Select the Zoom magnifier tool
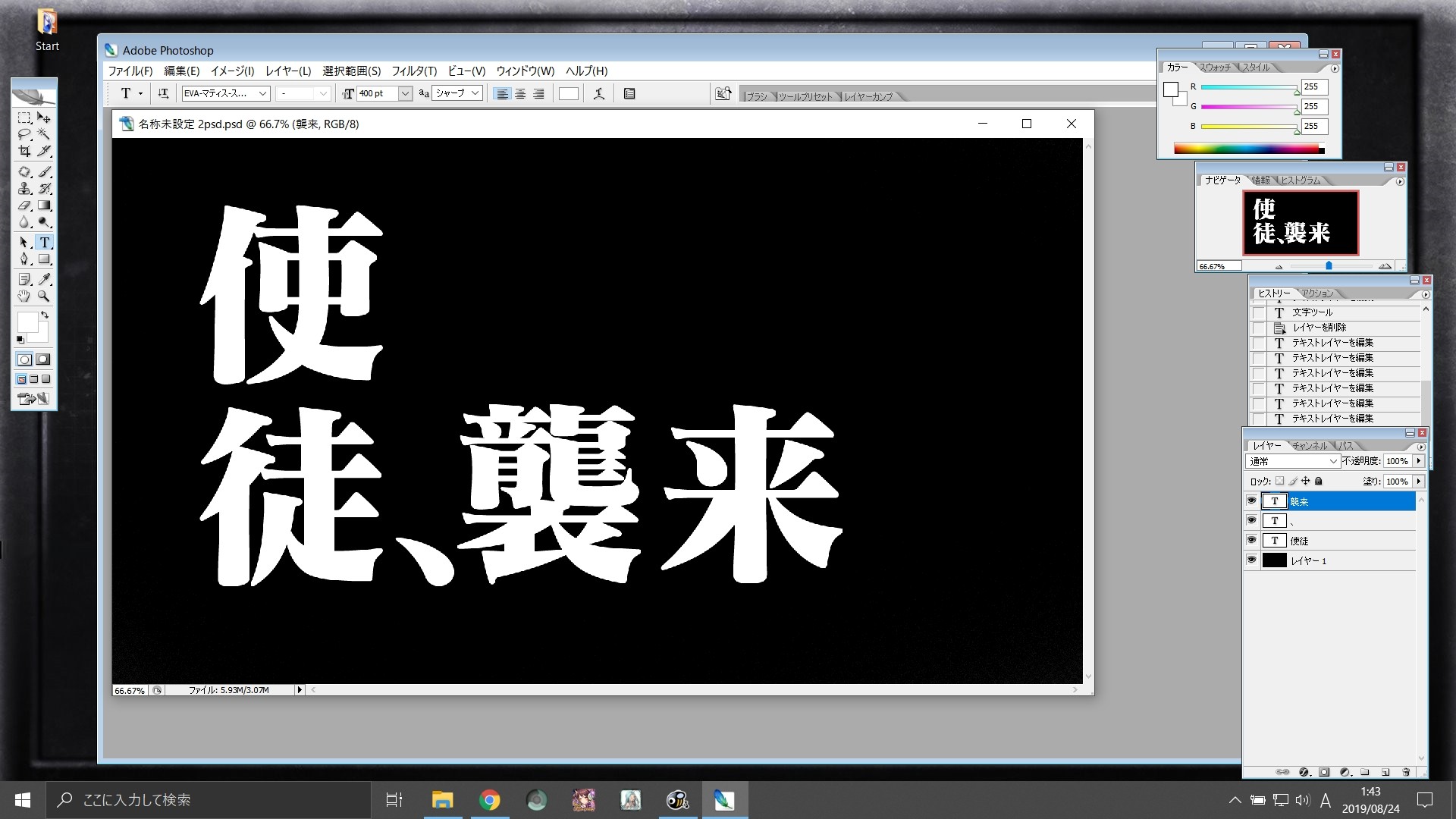The width and height of the screenshot is (1456, 819). pyautogui.click(x=44, y=296)
